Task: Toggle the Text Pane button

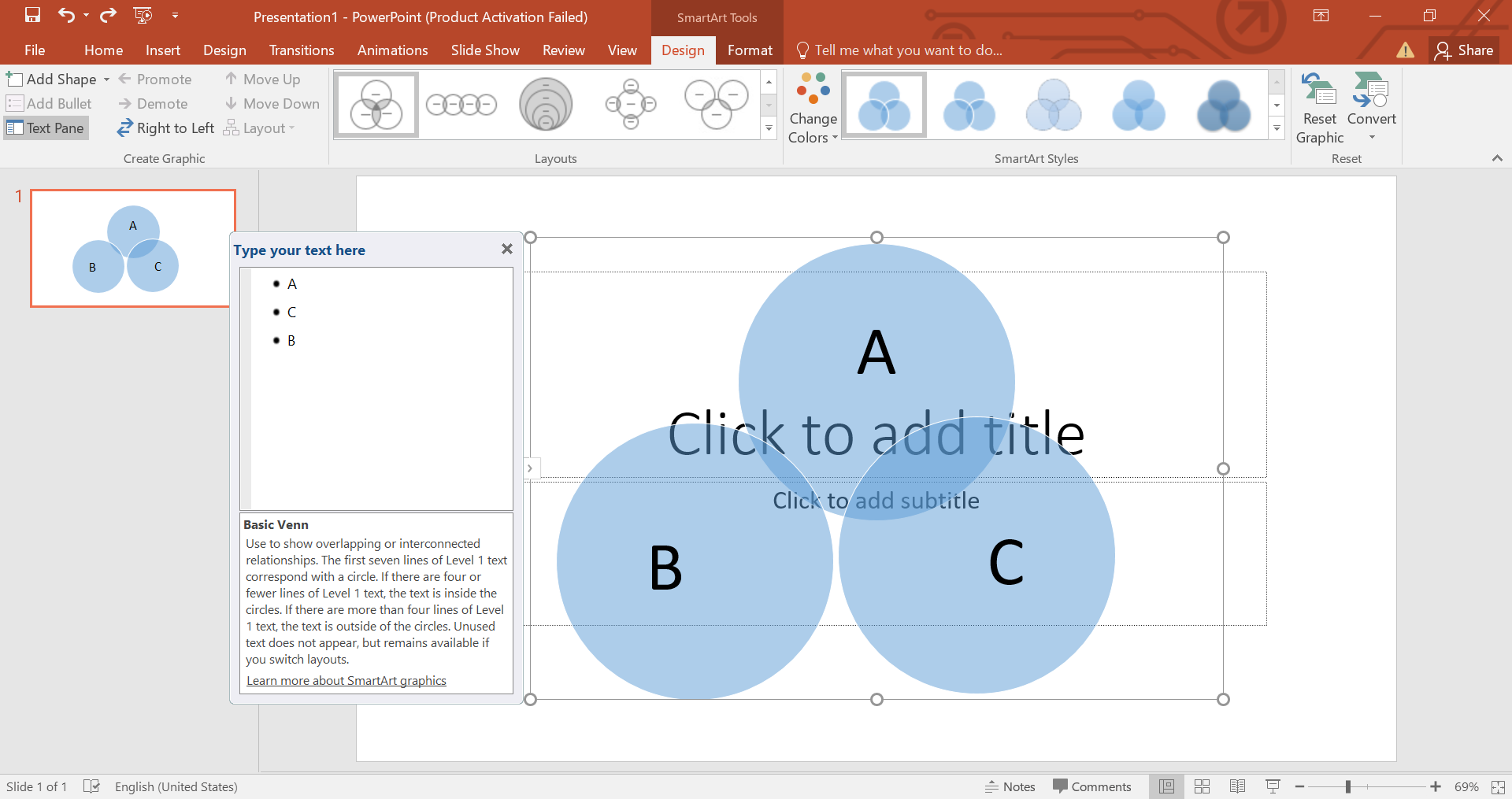Action: point(46,128)
